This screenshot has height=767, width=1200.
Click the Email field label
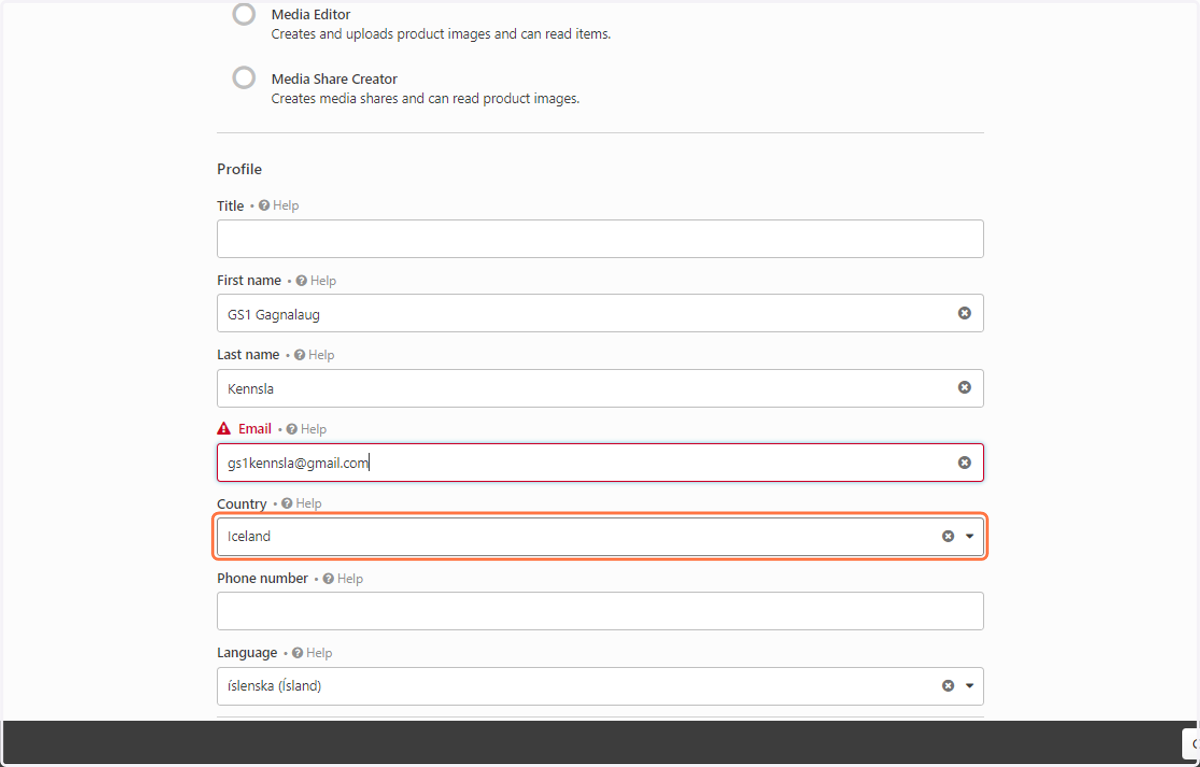coord(255,428)
